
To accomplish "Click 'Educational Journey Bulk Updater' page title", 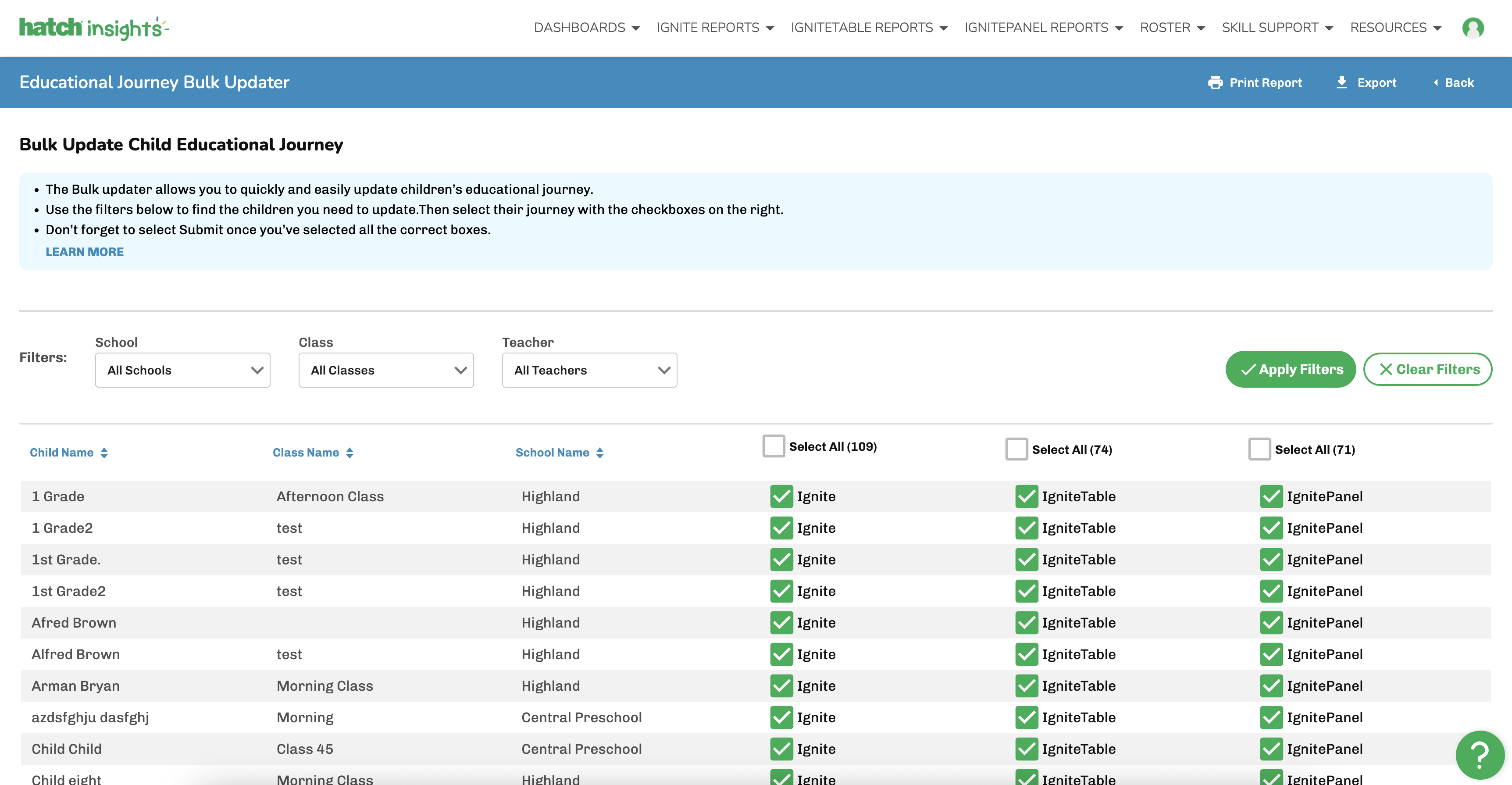I will [x=154, y=82].
